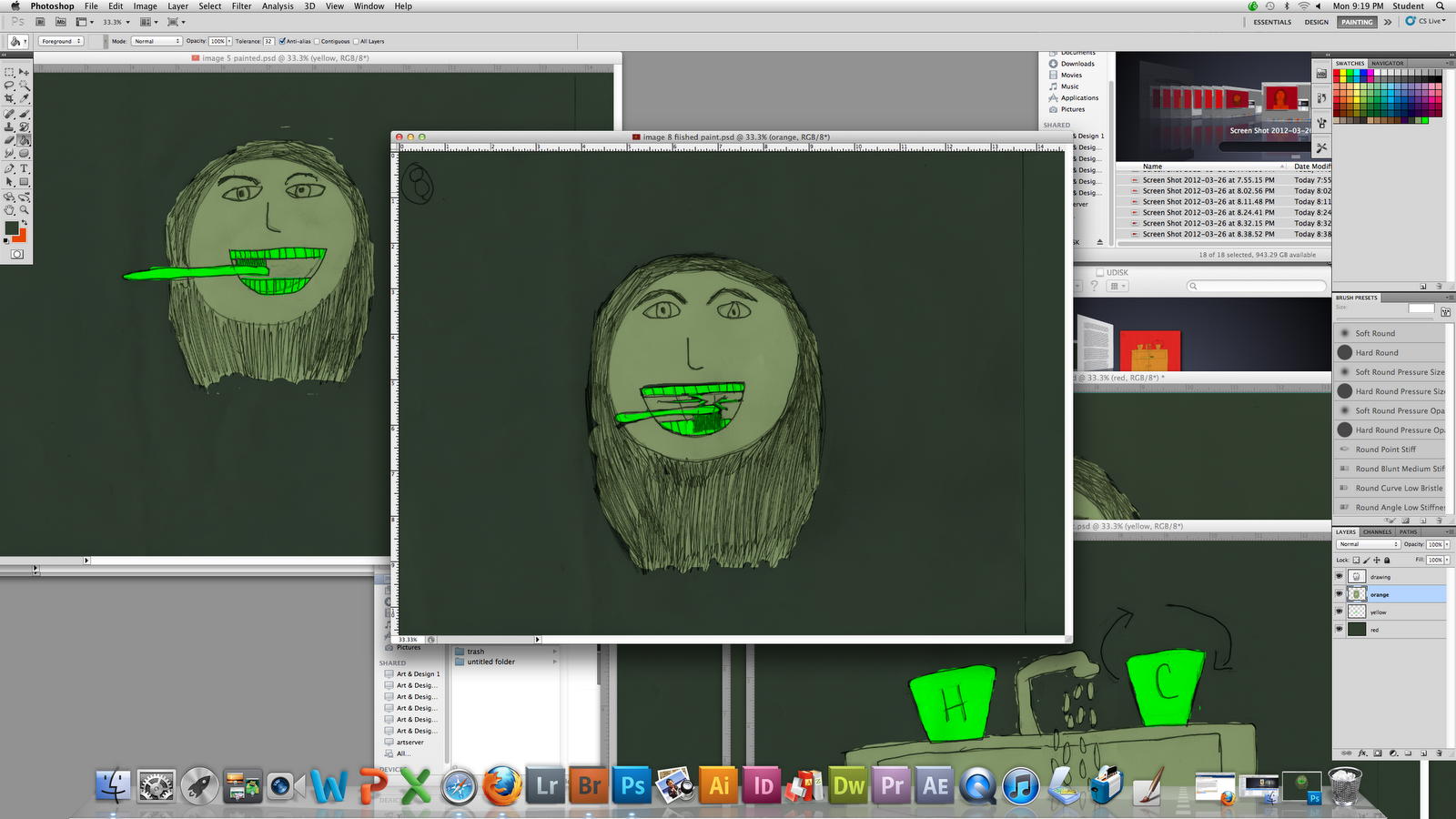Open Photoshop from the Dock
The image size is (1456, 819).
pyautogui.click(x=633, y=785)
